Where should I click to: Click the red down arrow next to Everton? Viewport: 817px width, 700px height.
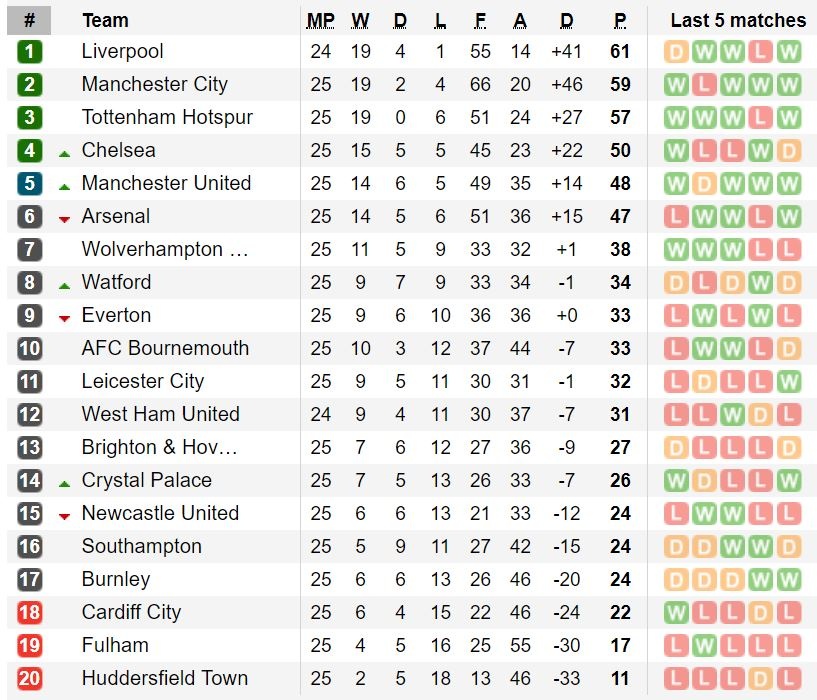pos(64,317)
